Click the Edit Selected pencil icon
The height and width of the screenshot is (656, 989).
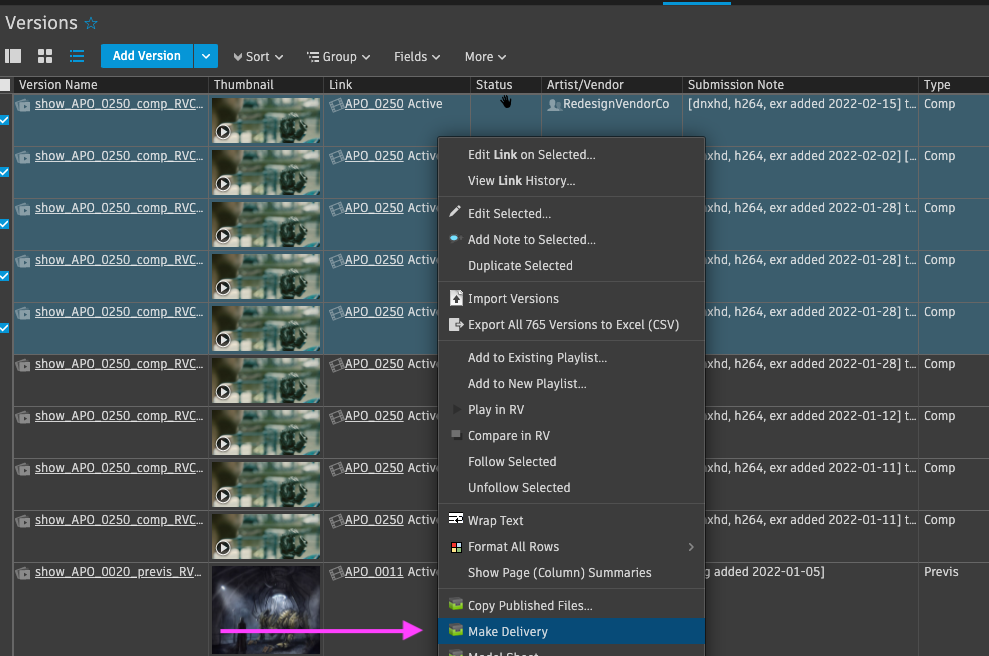[455, 212]
